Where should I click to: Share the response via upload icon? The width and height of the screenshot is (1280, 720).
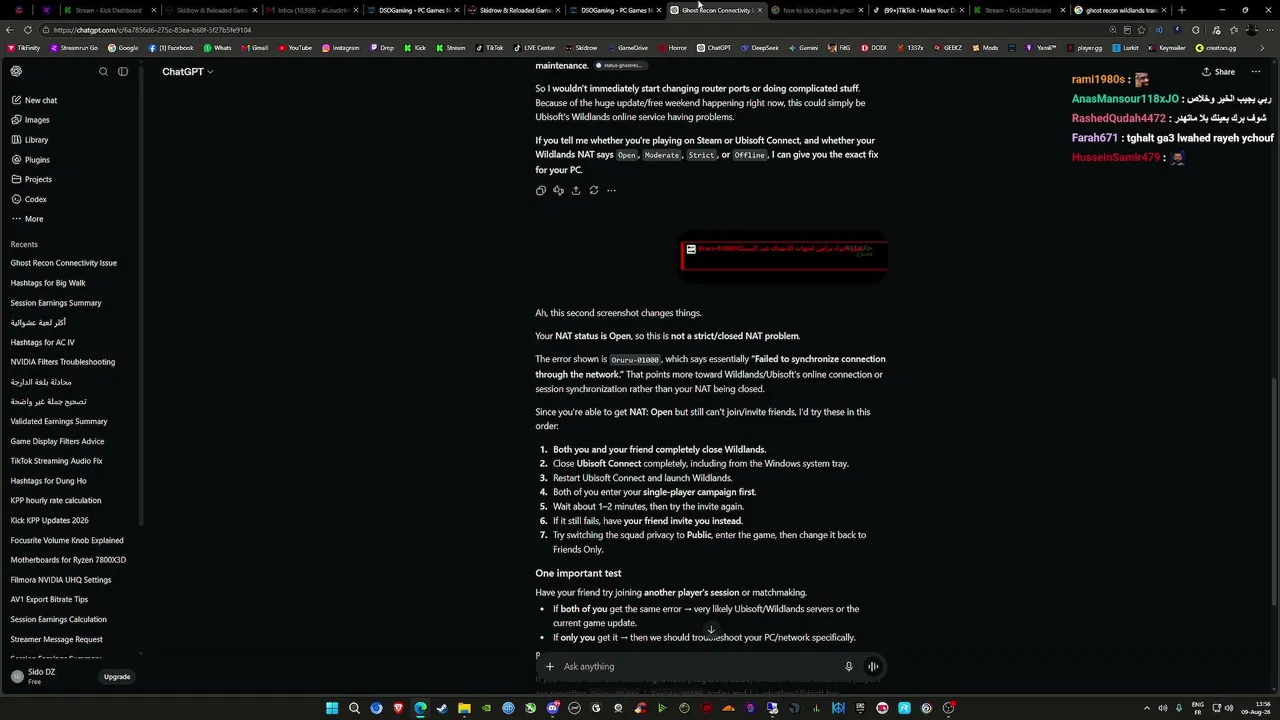576,190
